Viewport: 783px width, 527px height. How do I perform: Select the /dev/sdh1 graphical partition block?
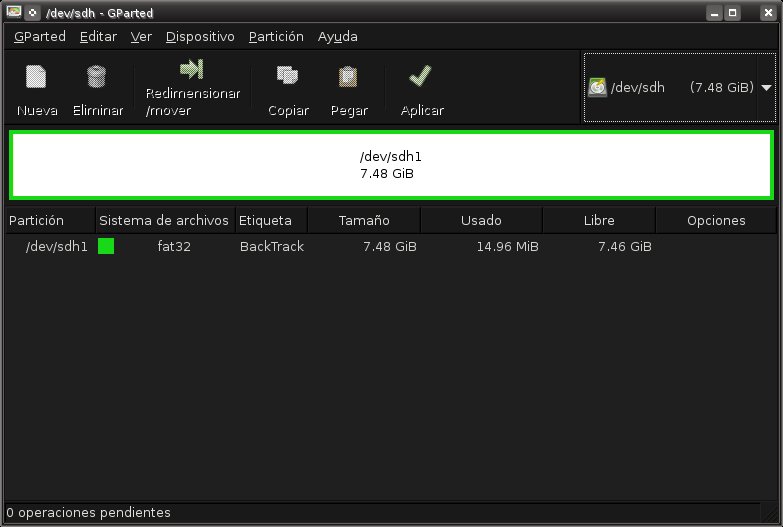point(392,165)
